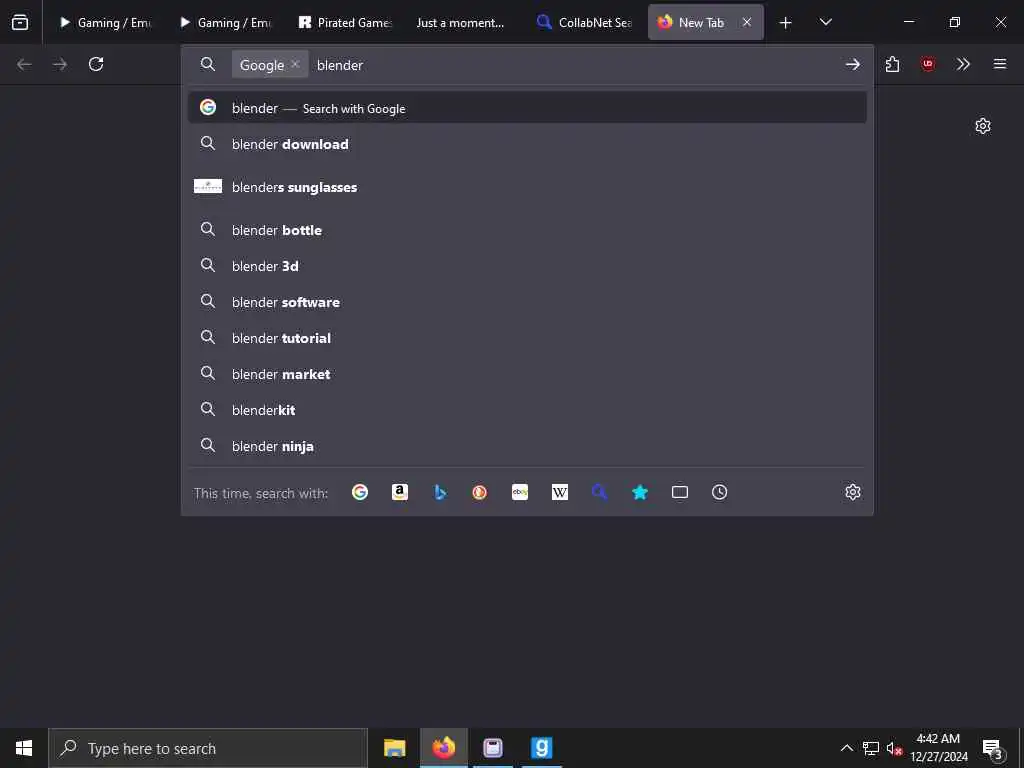The height and width of the screenshot is (768, 1024).
Task: Open Extensions puzzle piece menu
Action: tap(892, 64)
